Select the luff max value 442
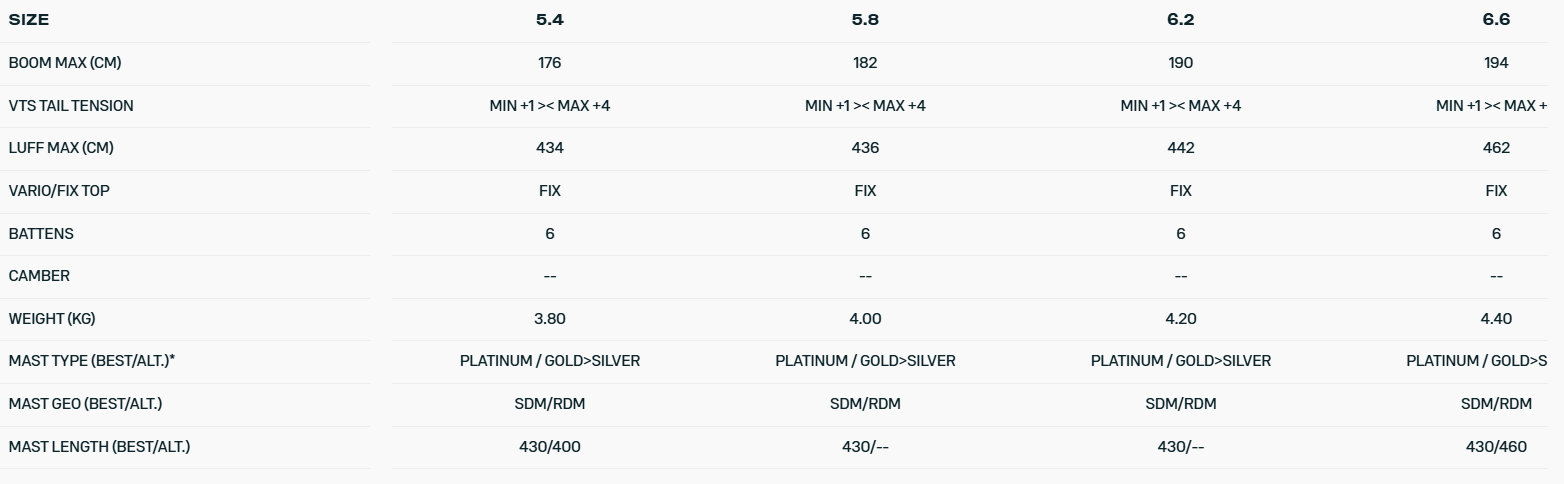The width and height of the screenshot is (1564, 484). tap(1180, 148)
